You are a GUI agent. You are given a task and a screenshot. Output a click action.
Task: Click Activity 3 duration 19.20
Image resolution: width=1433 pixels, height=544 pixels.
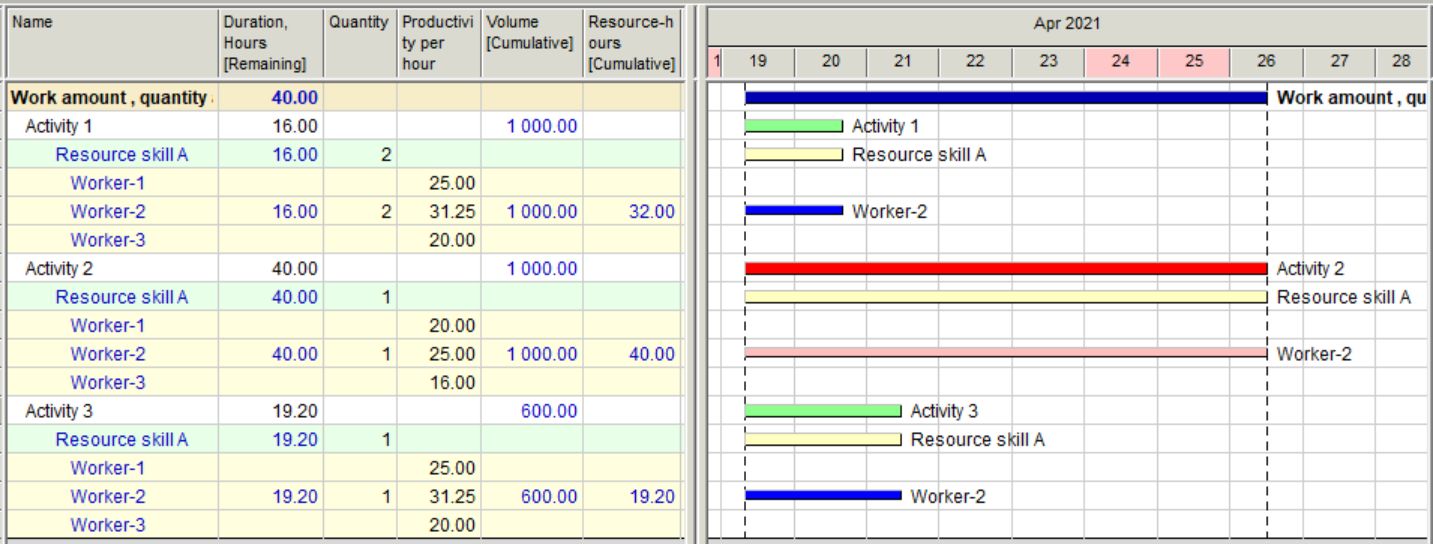tap(295, 410)
